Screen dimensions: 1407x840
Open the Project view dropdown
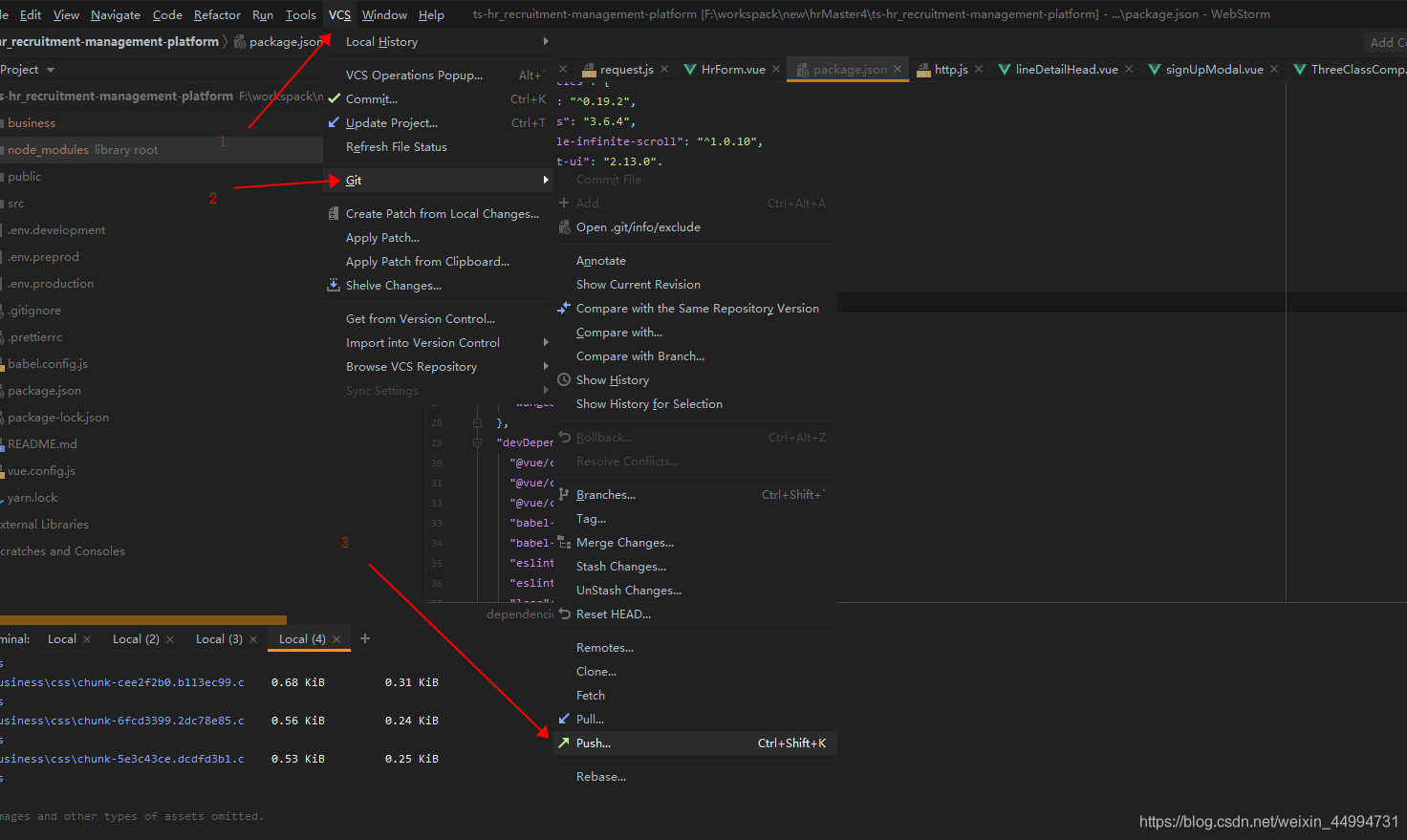click(51, 70)
